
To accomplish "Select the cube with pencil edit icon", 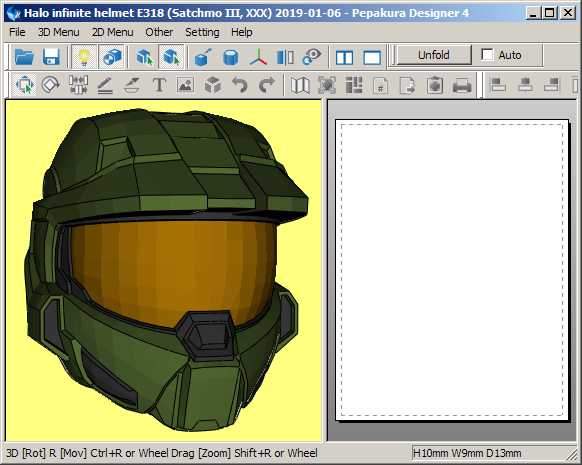I will pos(203,57).
